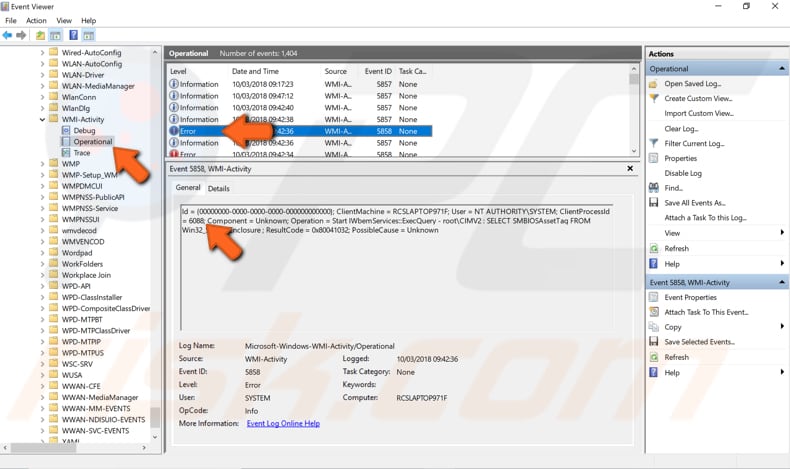This screenshot has width=790, height=469.
Task: Click the Event Viewer title bar app icon
Action: pos(5,7)
